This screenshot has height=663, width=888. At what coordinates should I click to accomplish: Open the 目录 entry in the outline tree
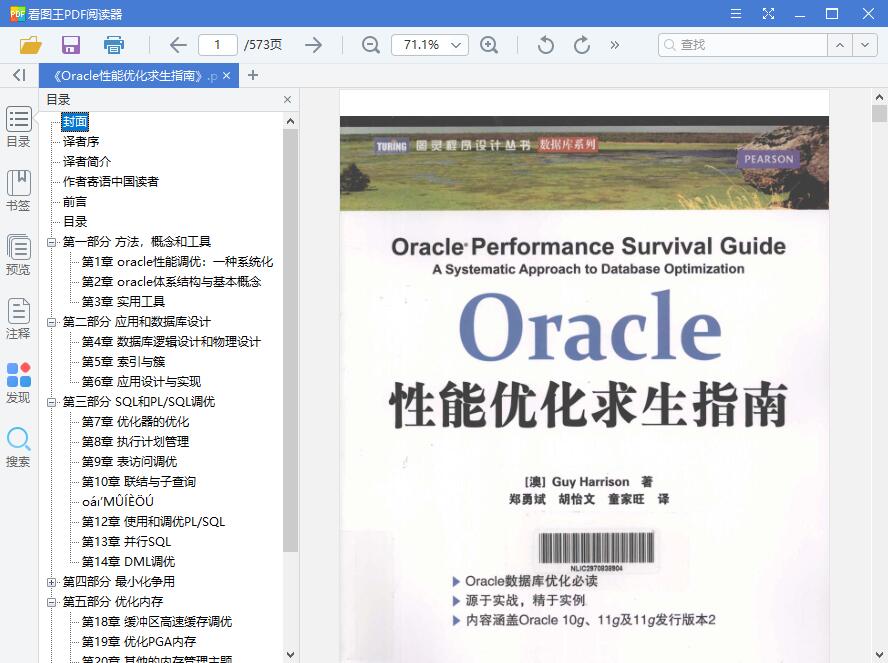75,221
